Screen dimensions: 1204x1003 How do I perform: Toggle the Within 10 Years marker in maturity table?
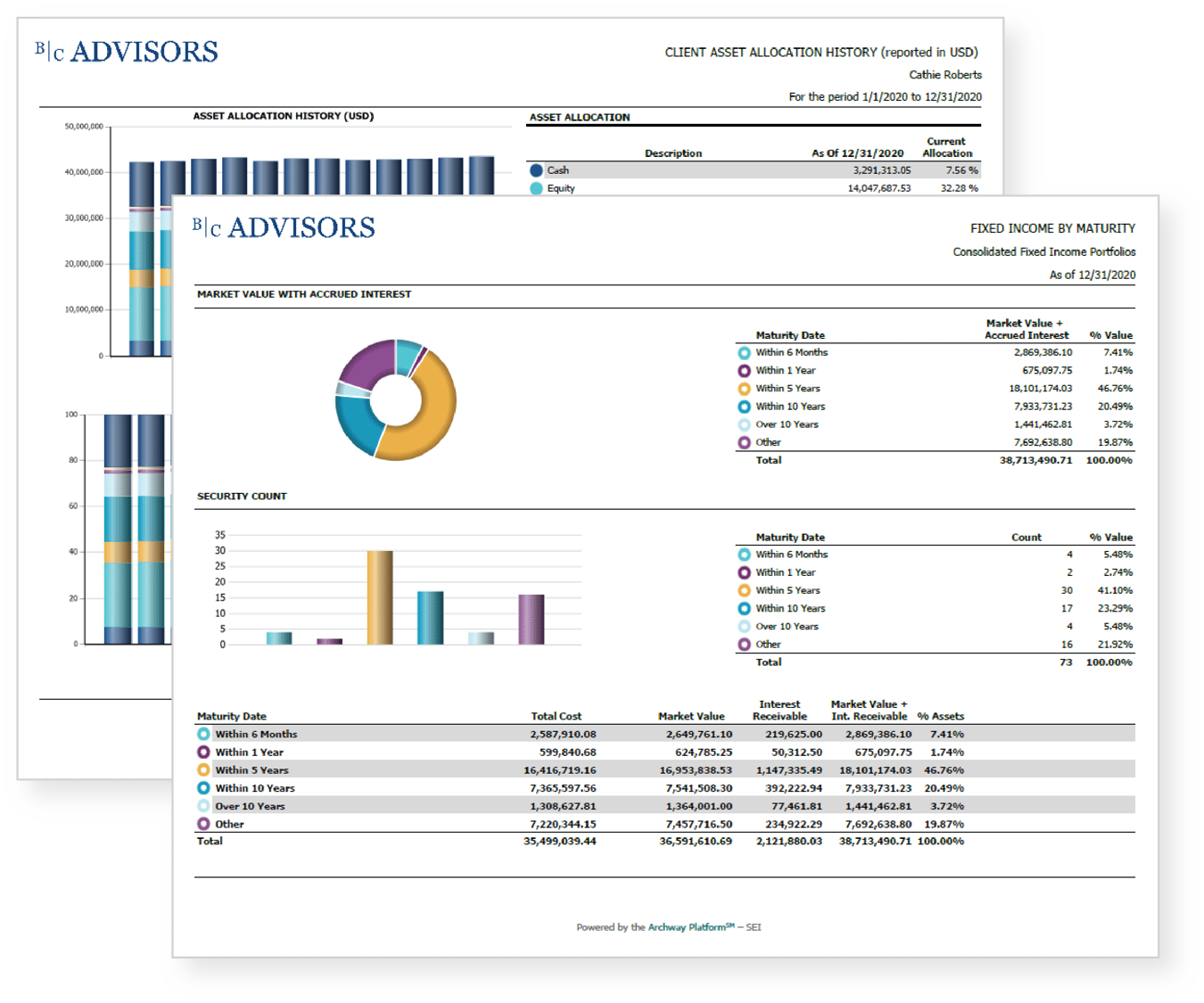(x=743, y=407)
